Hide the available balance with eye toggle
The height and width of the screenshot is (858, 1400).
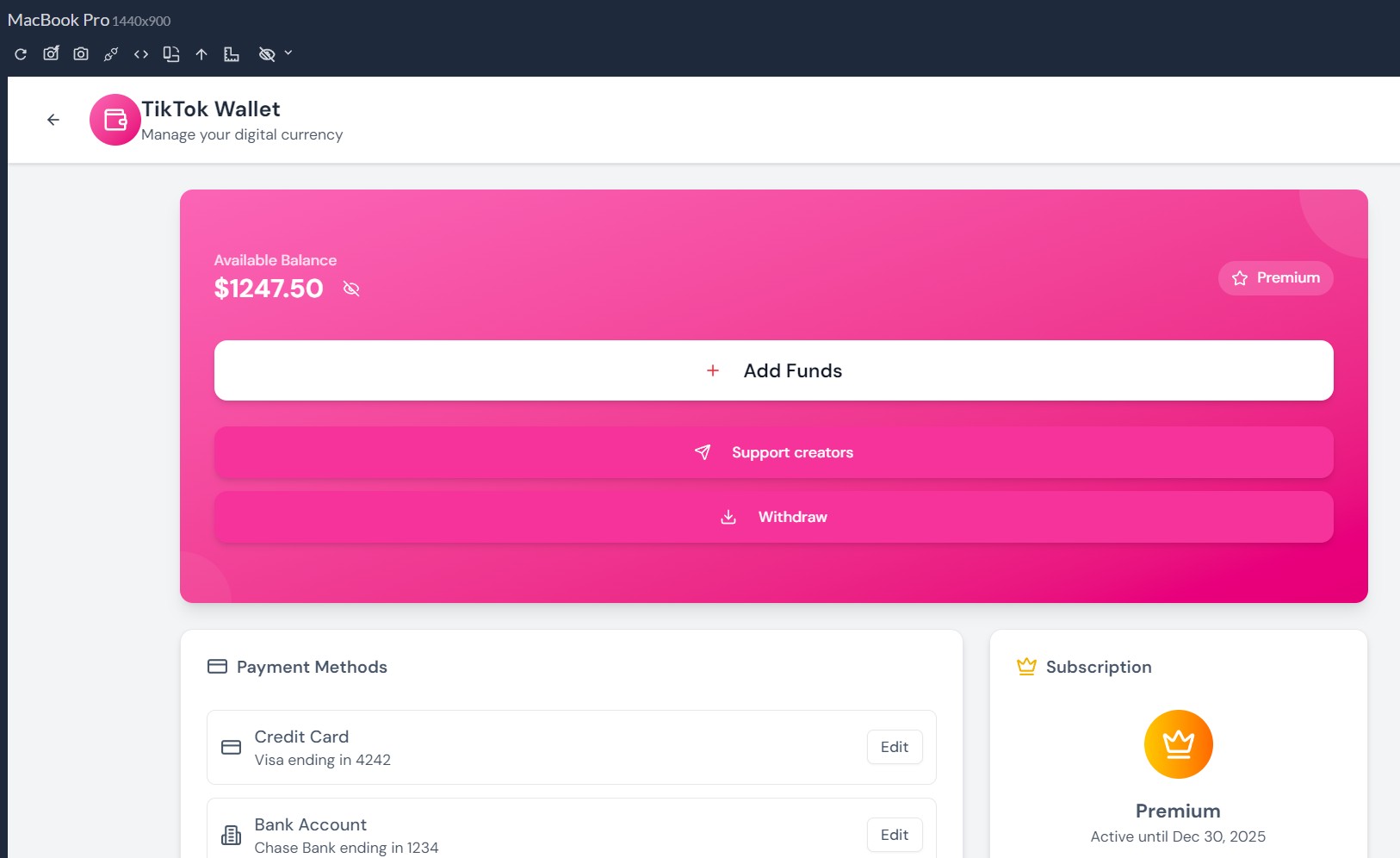(x=351, y=289)
